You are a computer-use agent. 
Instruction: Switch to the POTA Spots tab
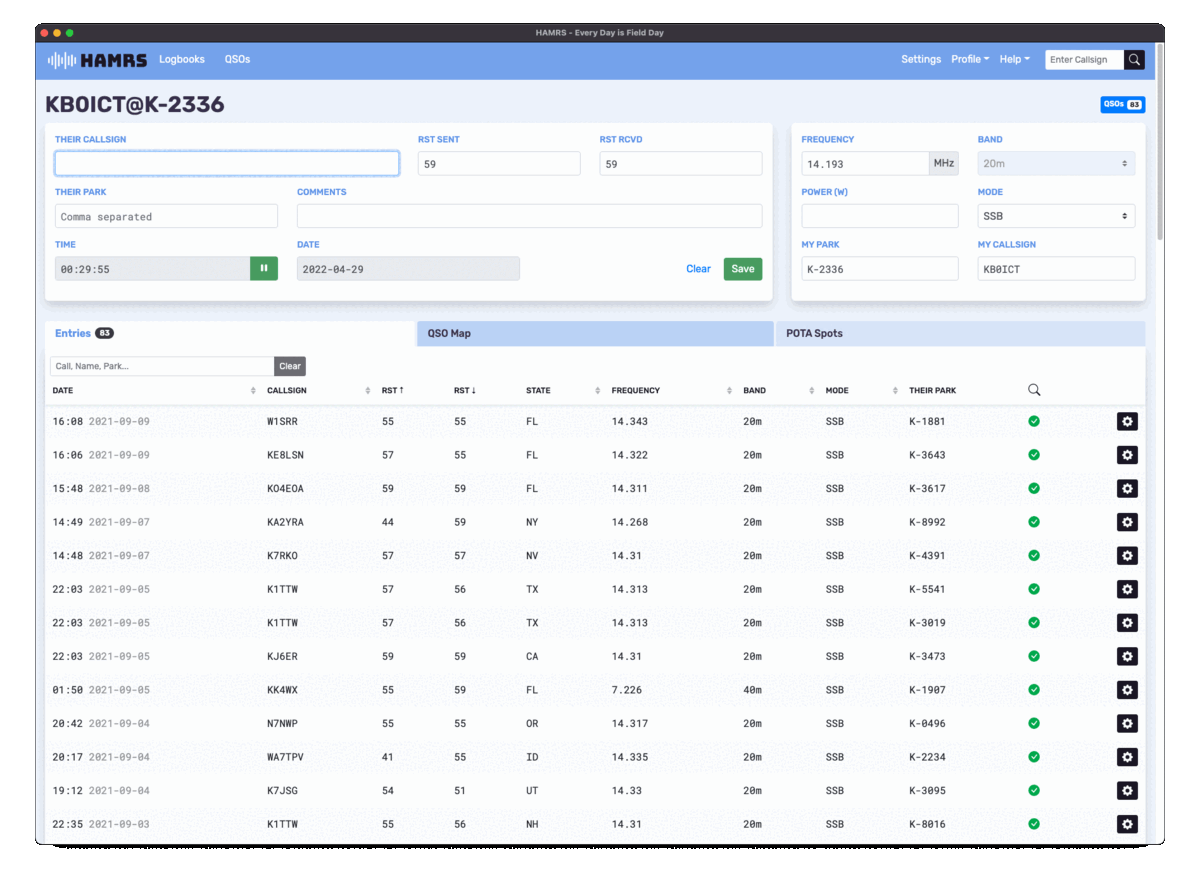click(x=959, y=334)
